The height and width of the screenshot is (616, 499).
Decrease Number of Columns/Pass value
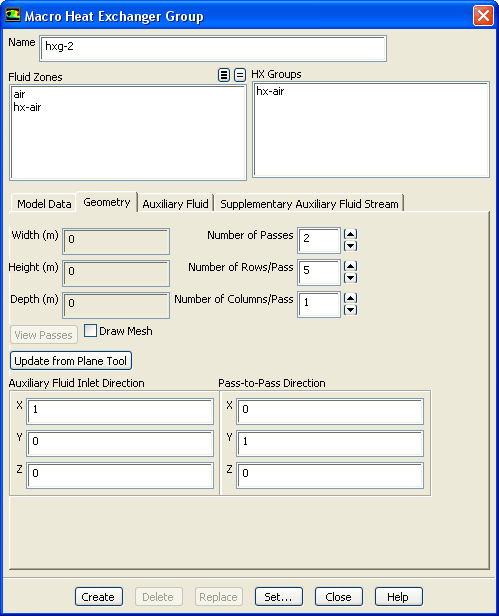350,310
